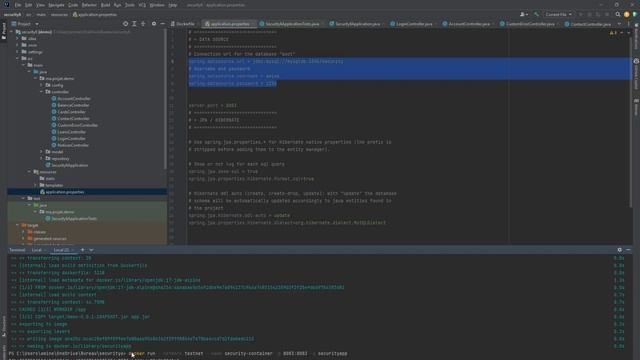The image size is (640, 360).
Task: Click the editor warnings indicator
Action: click(613, 33)
